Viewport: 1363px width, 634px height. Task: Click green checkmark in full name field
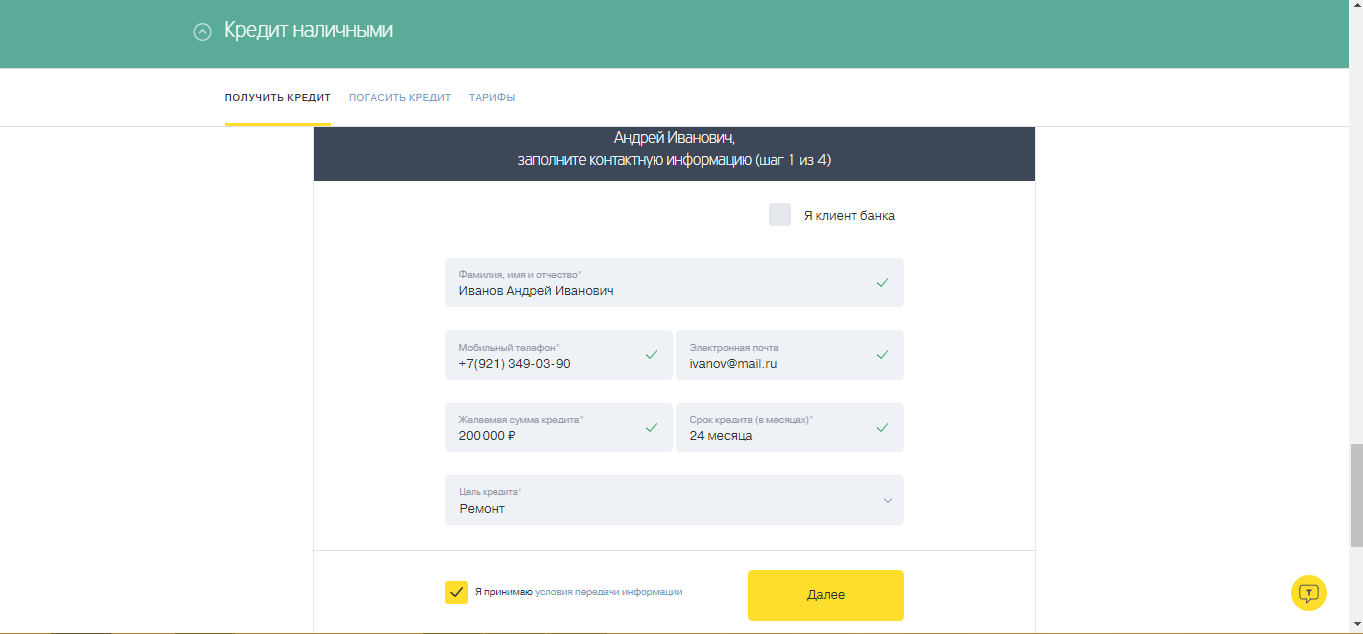coord(882,283)
